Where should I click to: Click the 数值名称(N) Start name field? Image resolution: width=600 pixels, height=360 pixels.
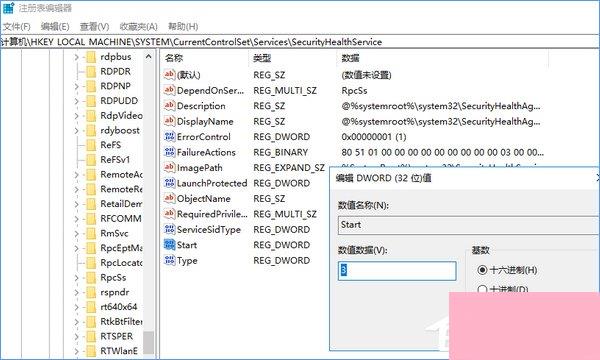point(469,225)
